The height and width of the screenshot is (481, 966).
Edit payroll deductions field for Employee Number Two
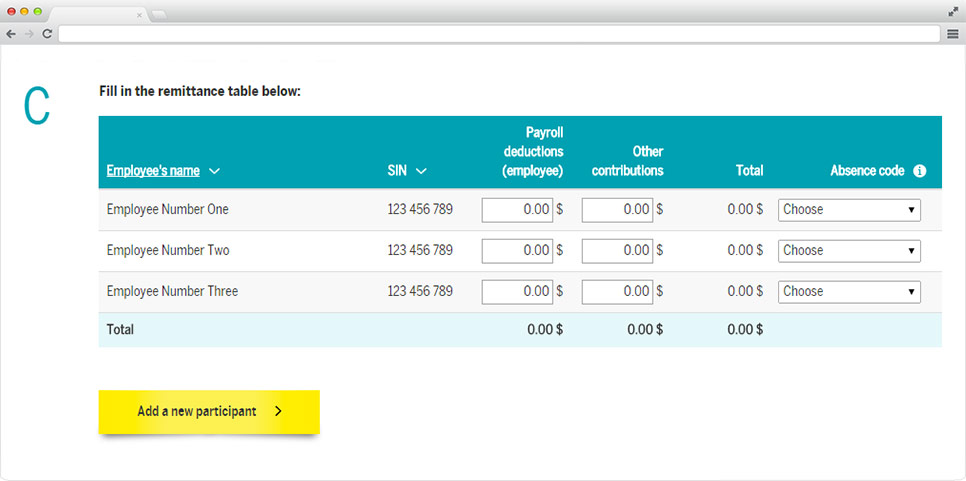click(518, 251)
